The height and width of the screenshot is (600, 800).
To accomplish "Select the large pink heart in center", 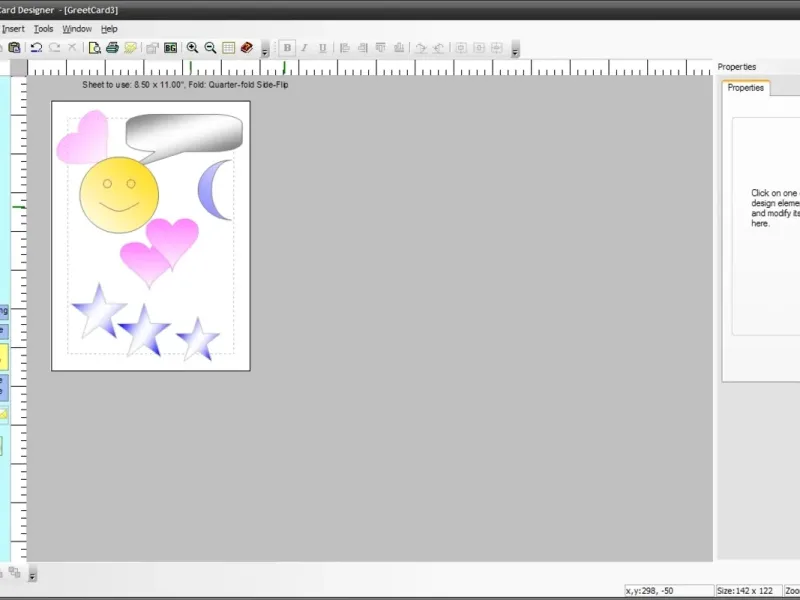I will coord(172,242).
